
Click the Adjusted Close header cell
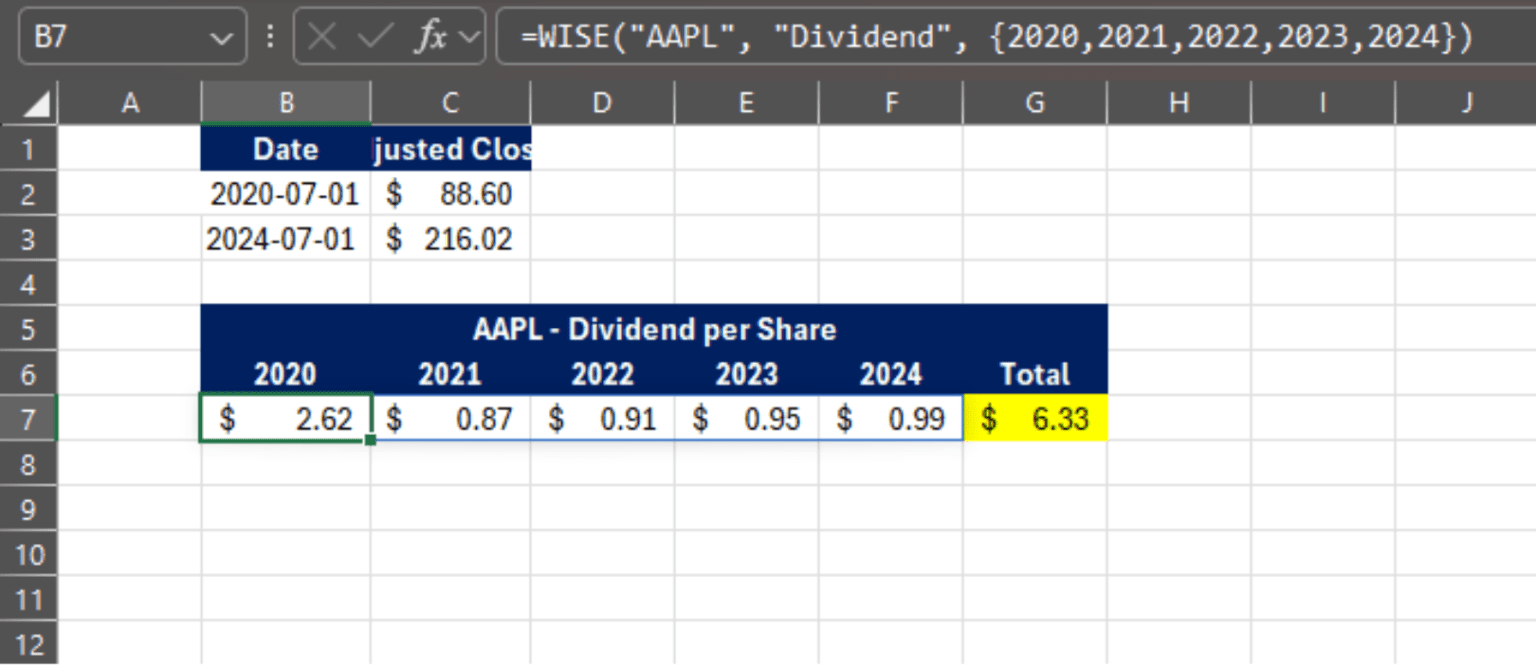(450, 148)
